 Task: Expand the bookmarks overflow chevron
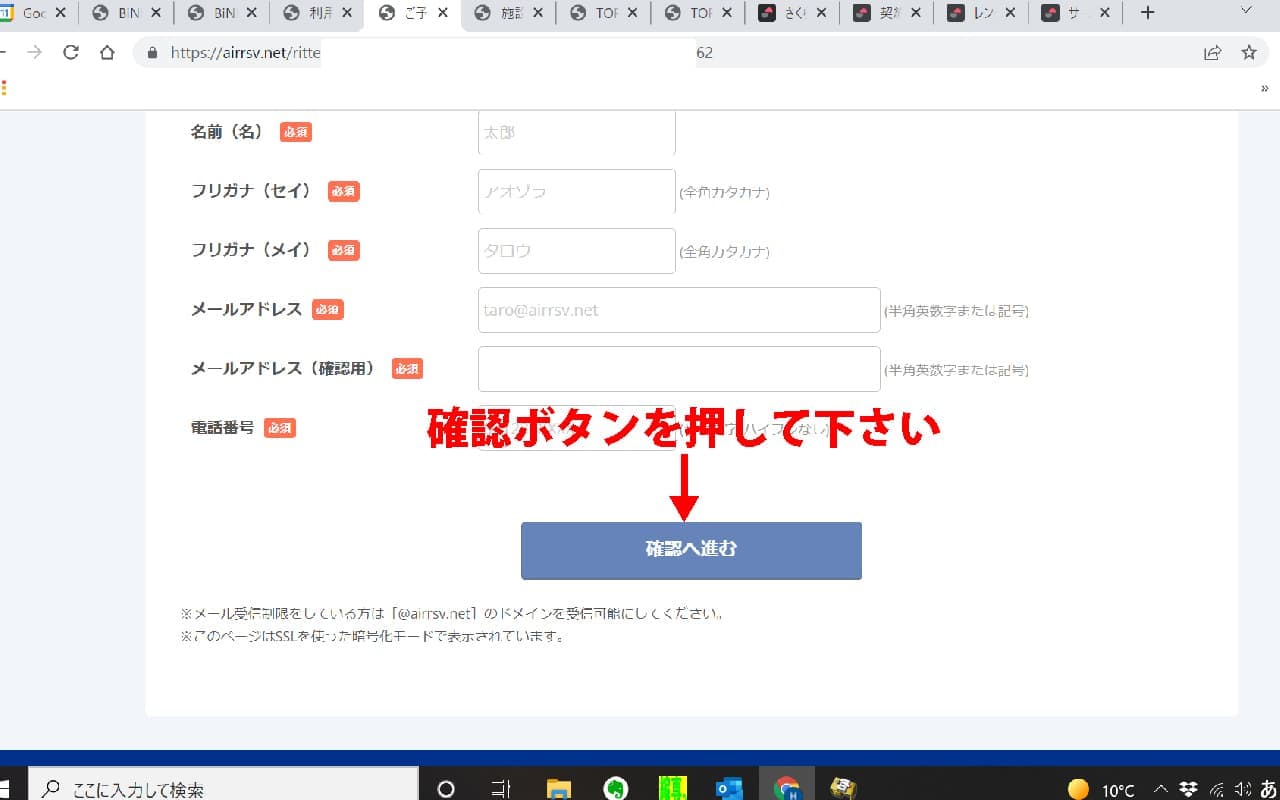coord(1265,88)
